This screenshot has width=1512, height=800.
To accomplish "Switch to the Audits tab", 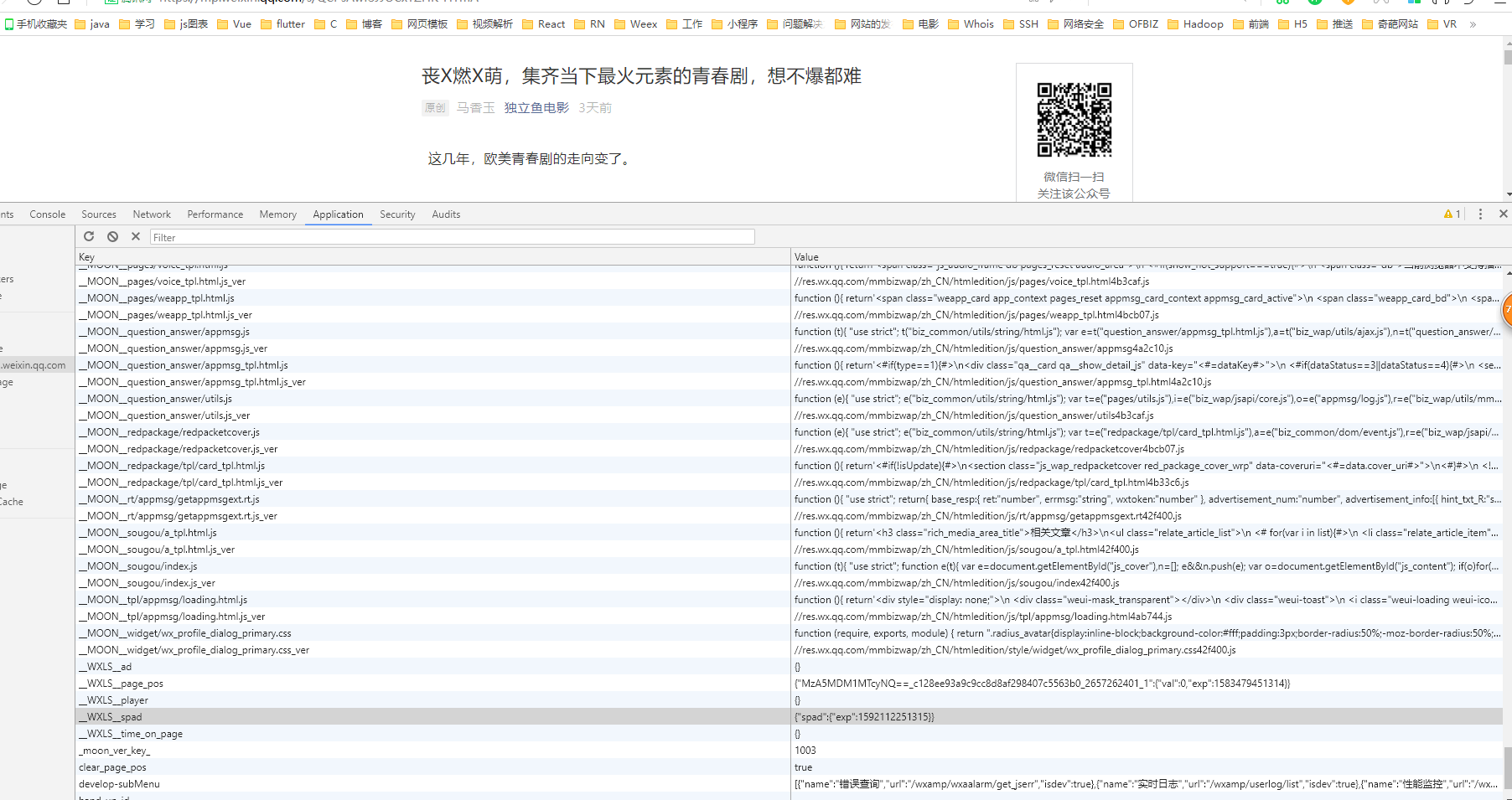I will (446, 214).
